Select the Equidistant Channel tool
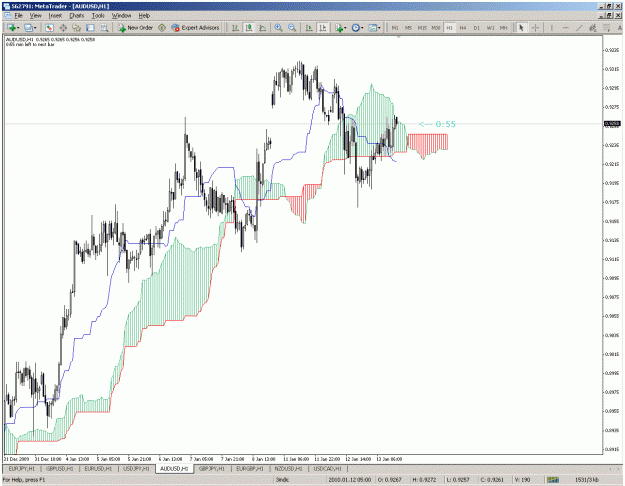This screenshot has height=486, width=625. (593, 28)
